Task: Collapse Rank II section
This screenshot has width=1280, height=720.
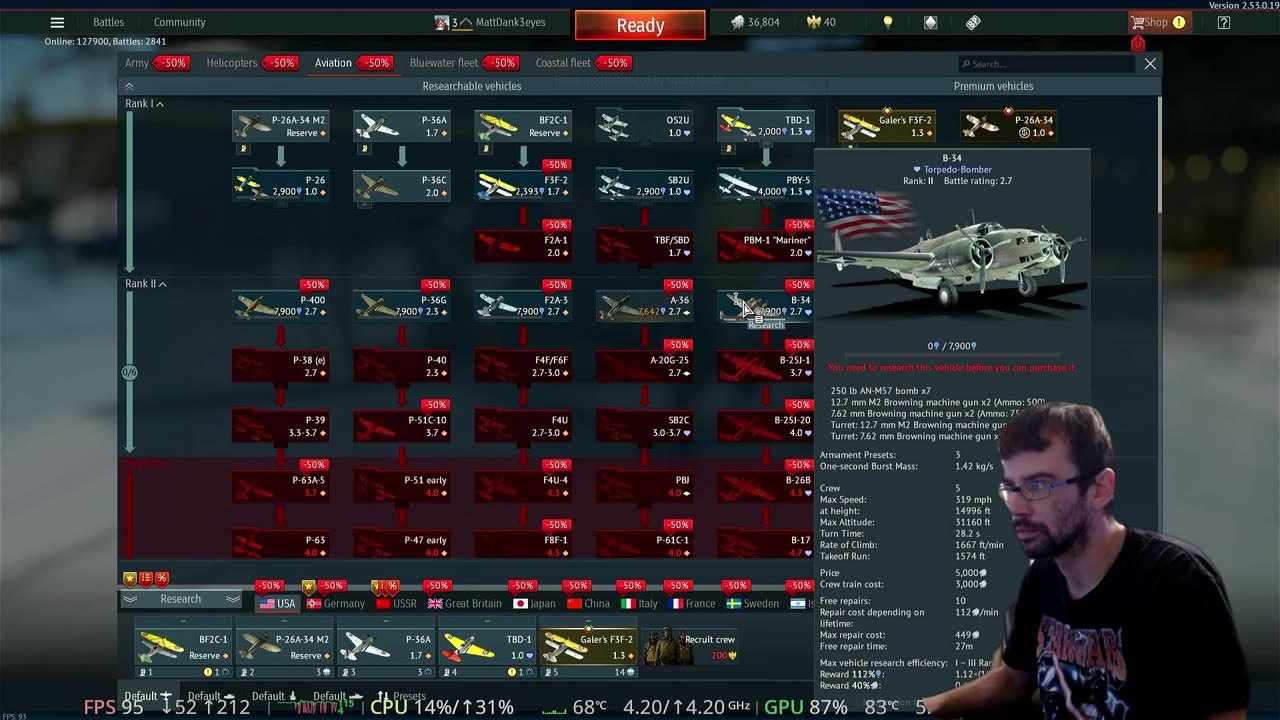Action: coord(146,284)
